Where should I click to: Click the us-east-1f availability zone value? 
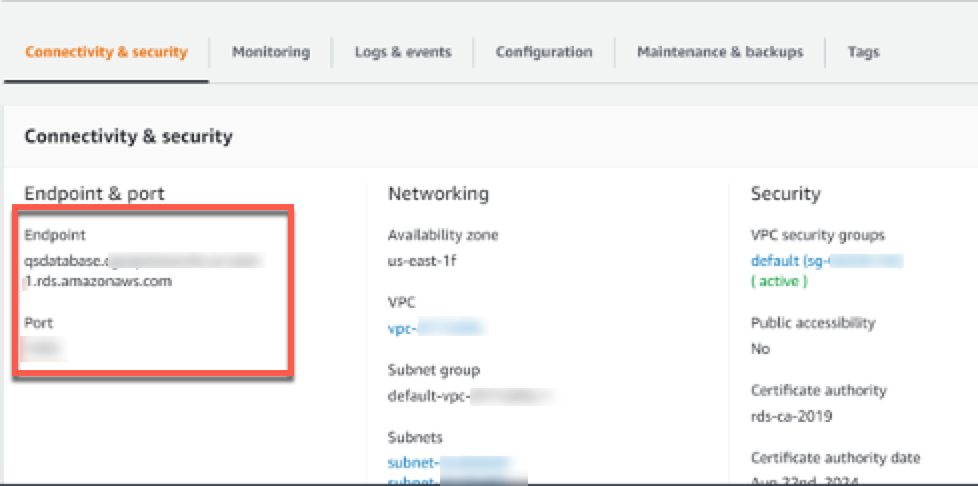tap(423, 261)
